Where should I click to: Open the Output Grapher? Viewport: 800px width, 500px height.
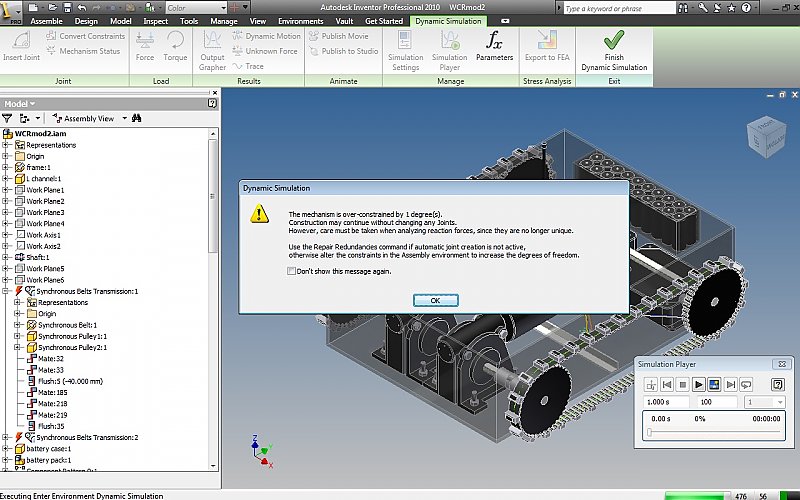click(212, 51)
